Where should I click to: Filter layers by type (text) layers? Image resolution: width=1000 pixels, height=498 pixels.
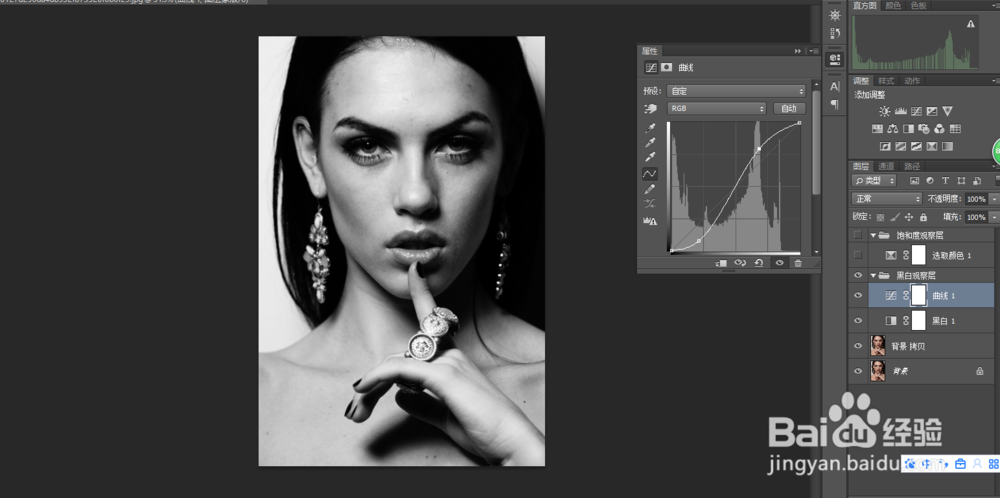pos(945,181)
